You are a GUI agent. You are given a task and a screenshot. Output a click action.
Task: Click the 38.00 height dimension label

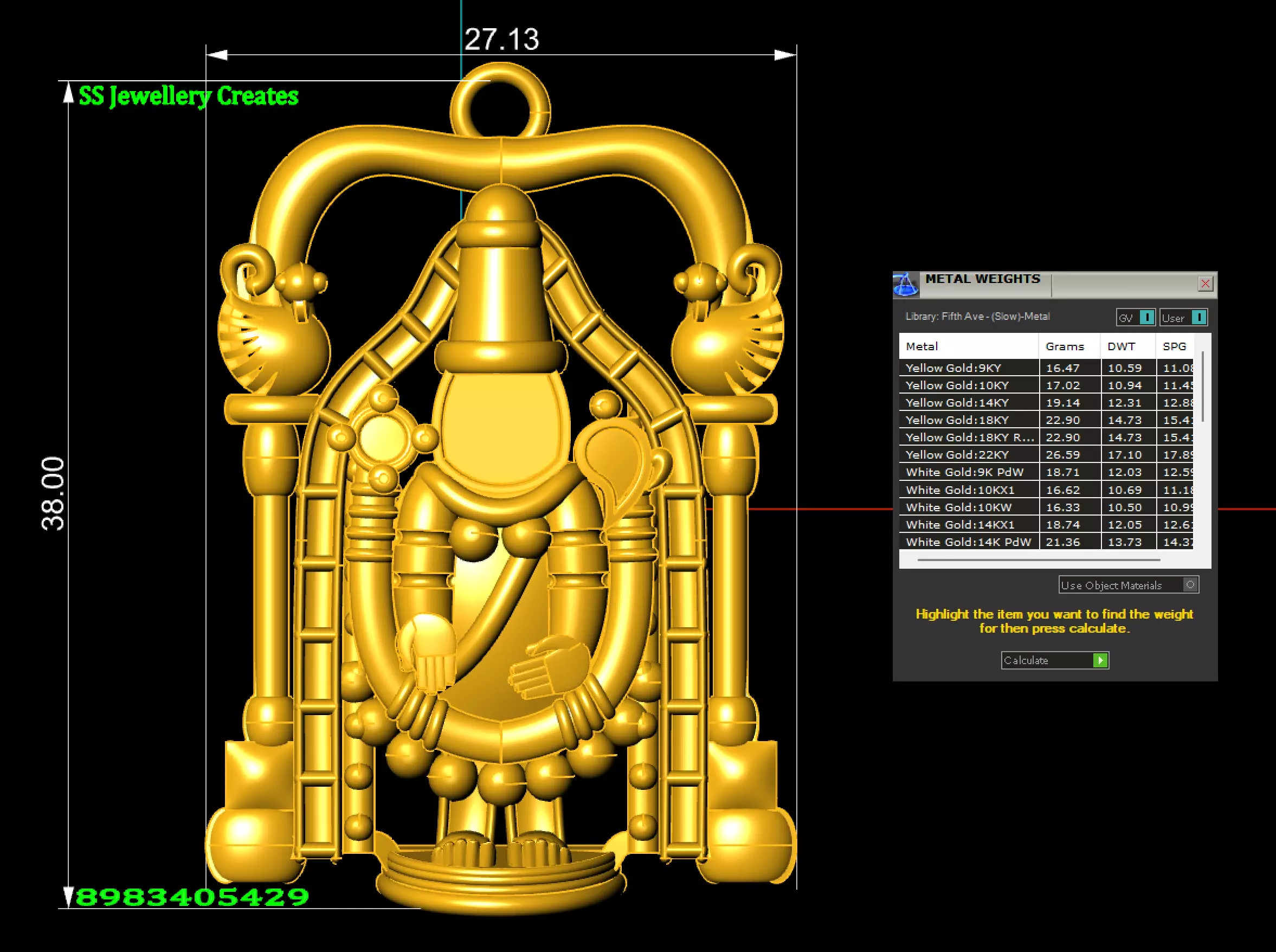pos(53,493)
